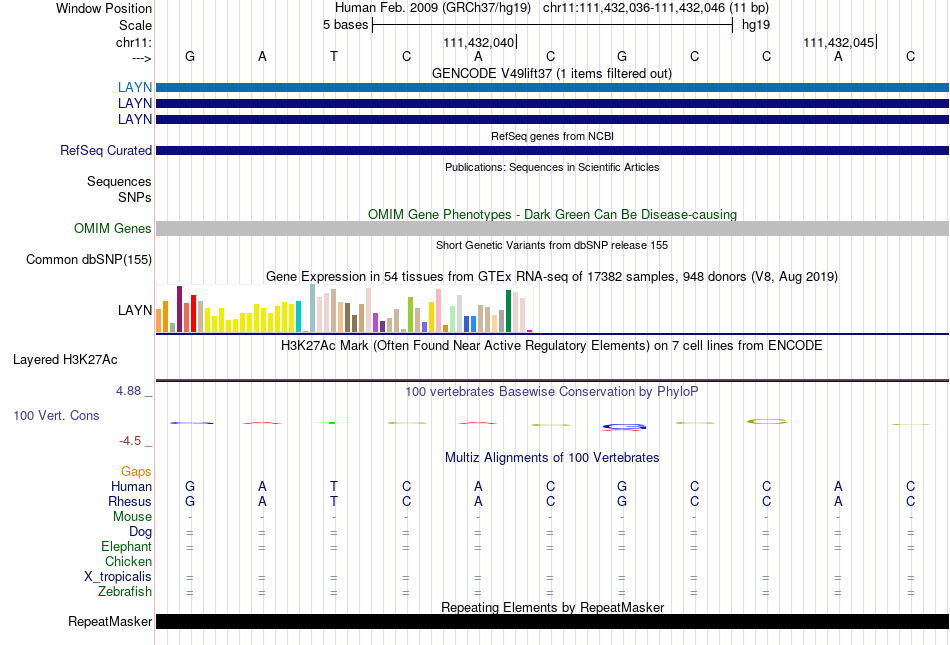Click the gray OMIM Genes item bar

click(x=552, y=228)
